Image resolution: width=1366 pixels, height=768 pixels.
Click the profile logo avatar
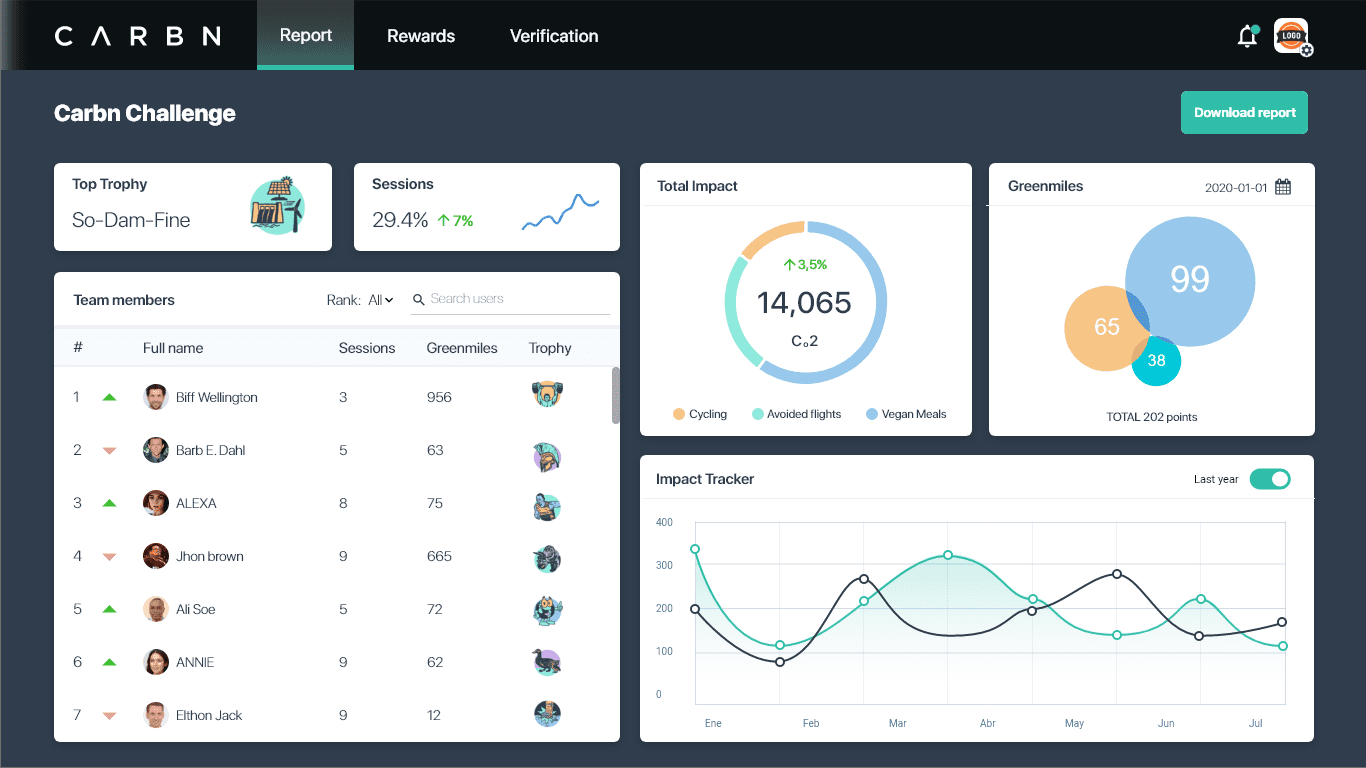pos(1291,36)
